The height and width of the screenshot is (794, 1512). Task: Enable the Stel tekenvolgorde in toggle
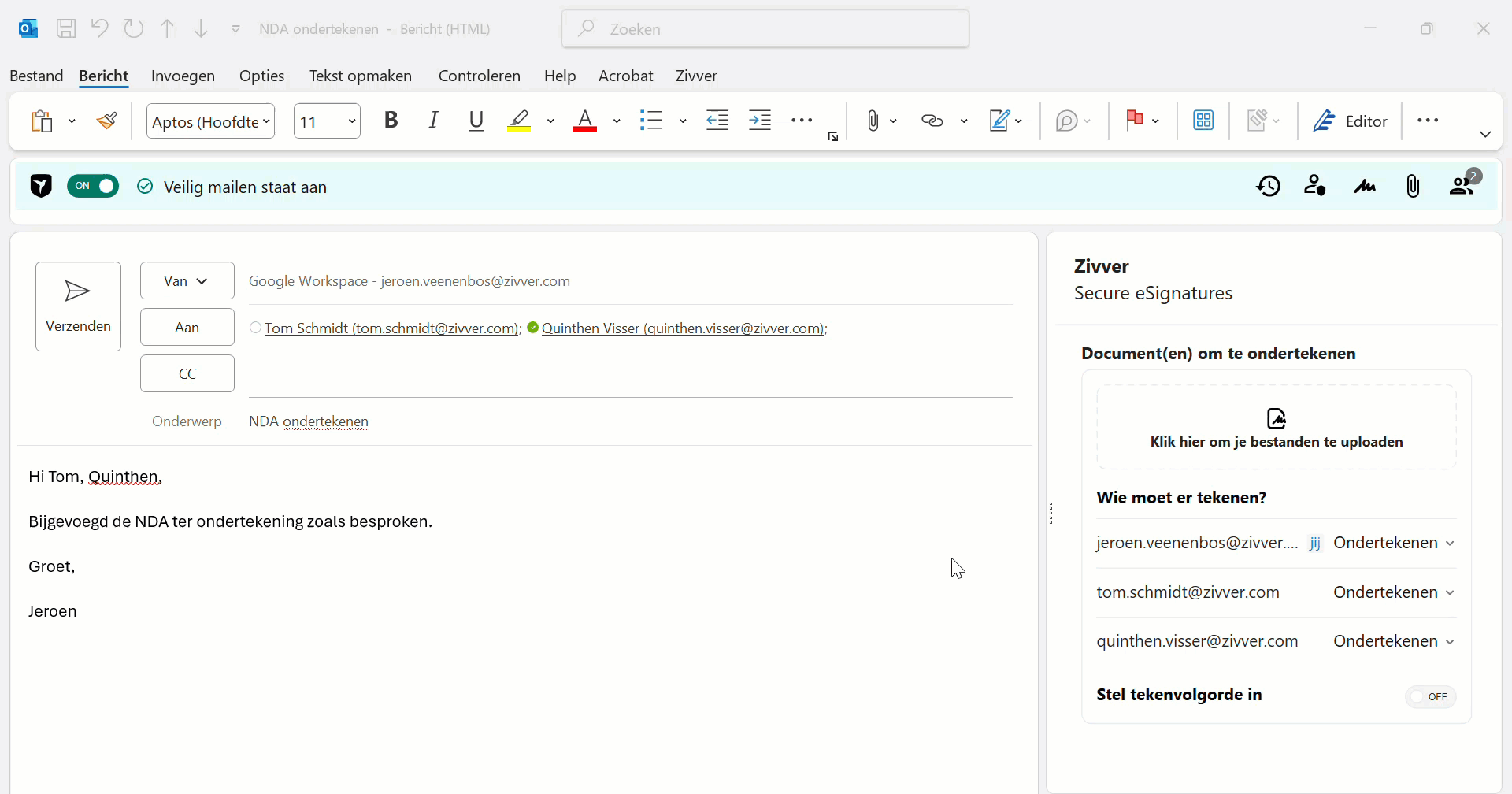1431,696
